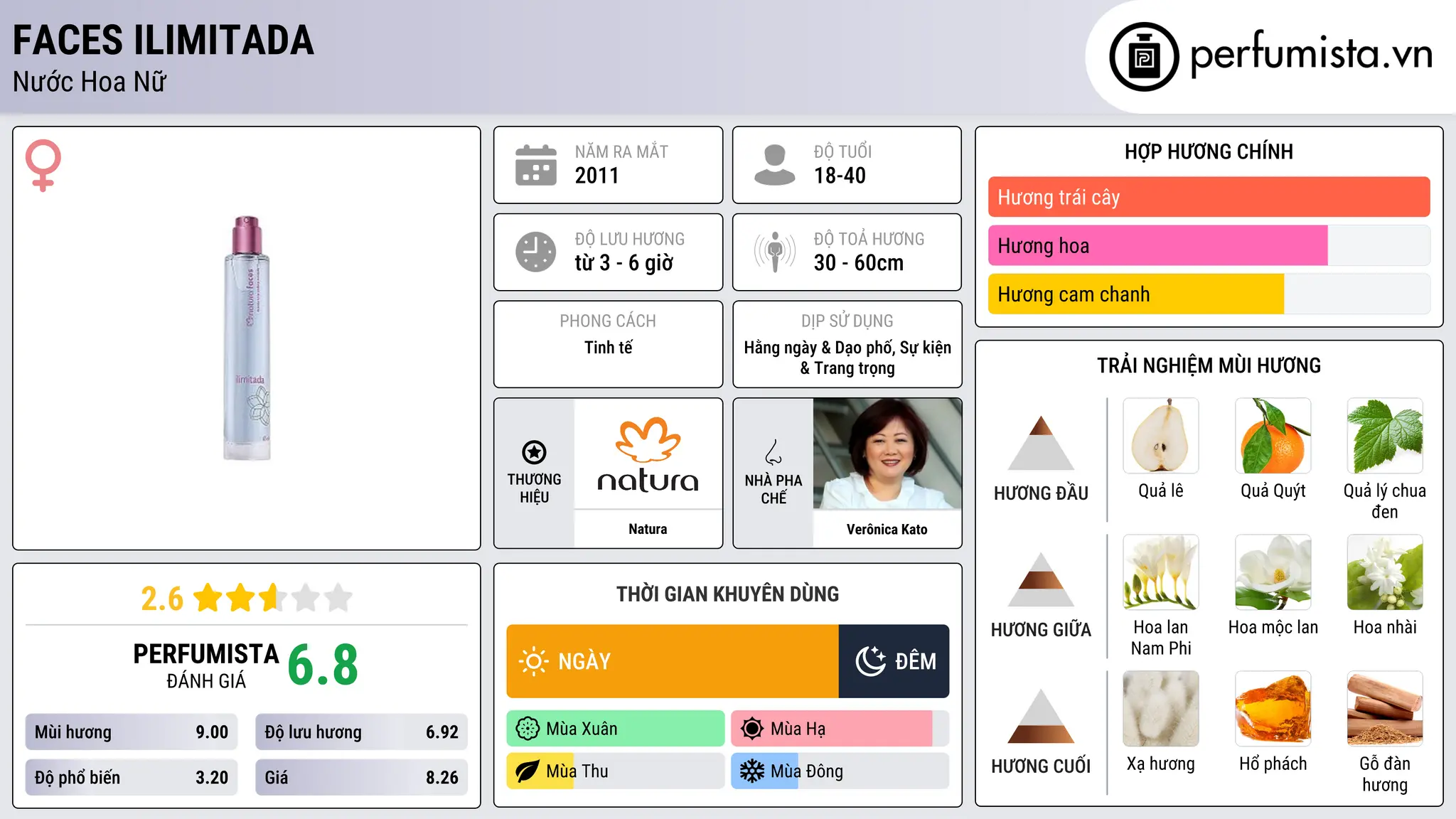Click the star rating next to 2.6

[x=272, y=598]
